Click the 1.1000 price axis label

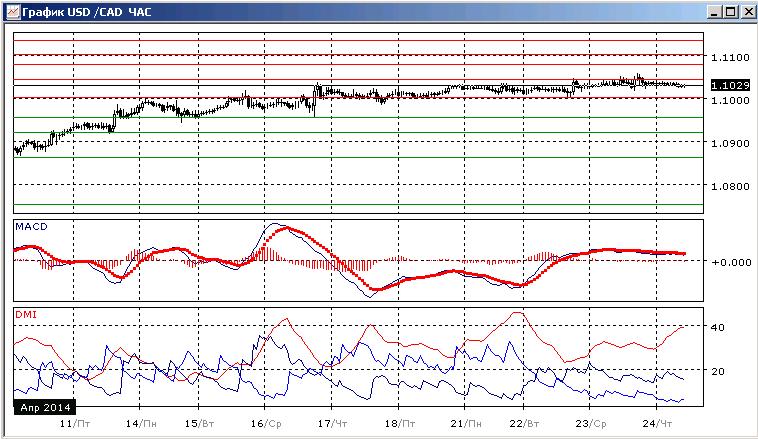click(730, 101)
